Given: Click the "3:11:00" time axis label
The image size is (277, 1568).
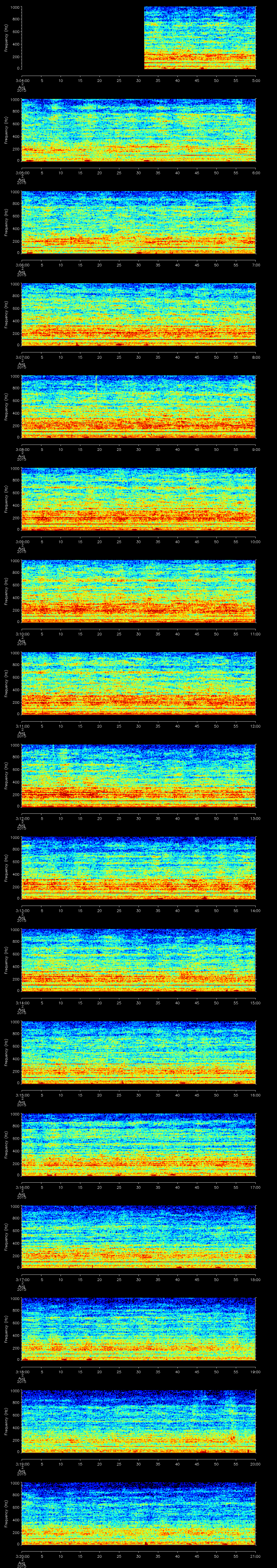Looking at the screenshot, I should [x=22, y=727].
